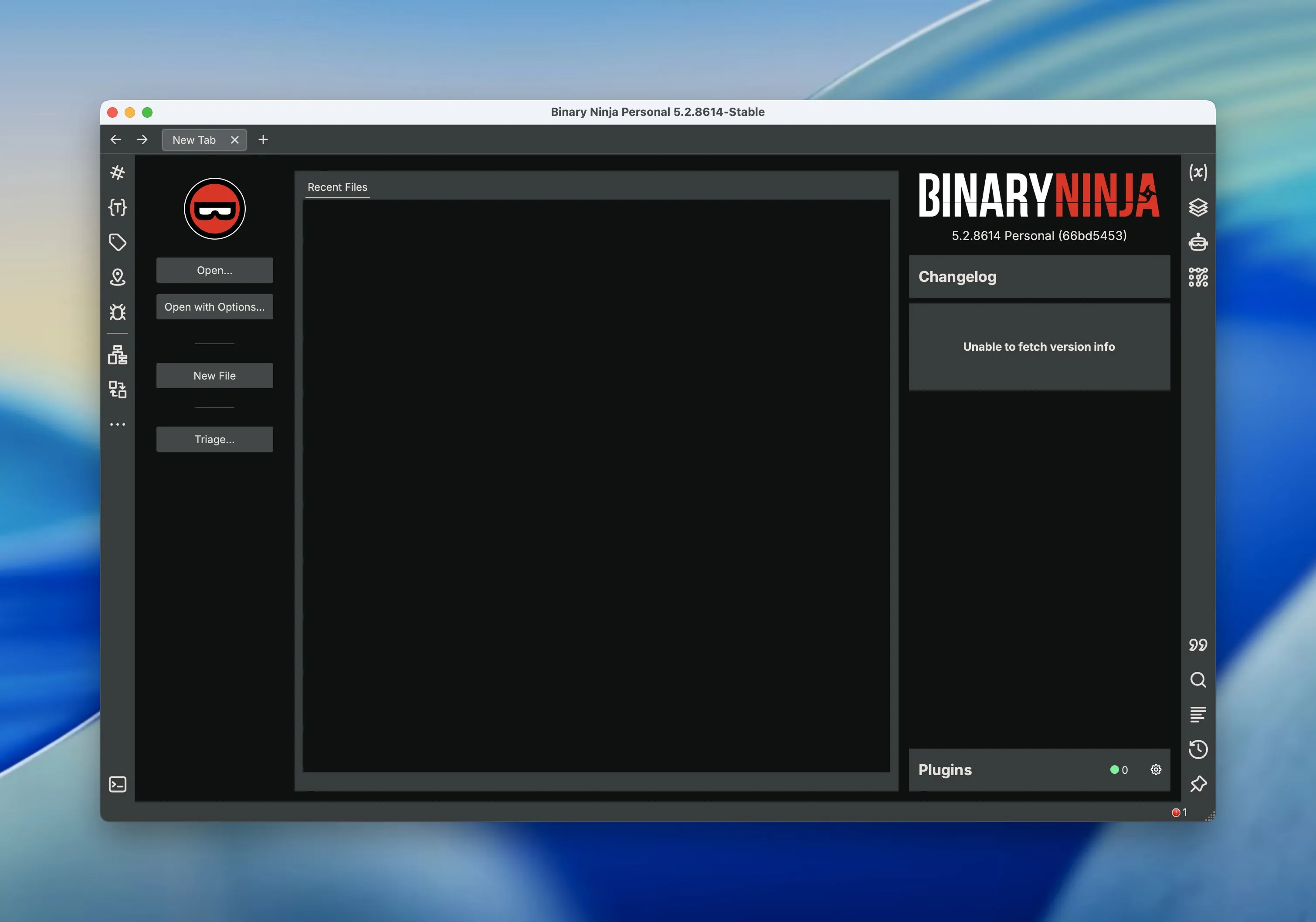1316x922 pixels.
Task: Open the scripting console icon
Action: pos(118,784)
